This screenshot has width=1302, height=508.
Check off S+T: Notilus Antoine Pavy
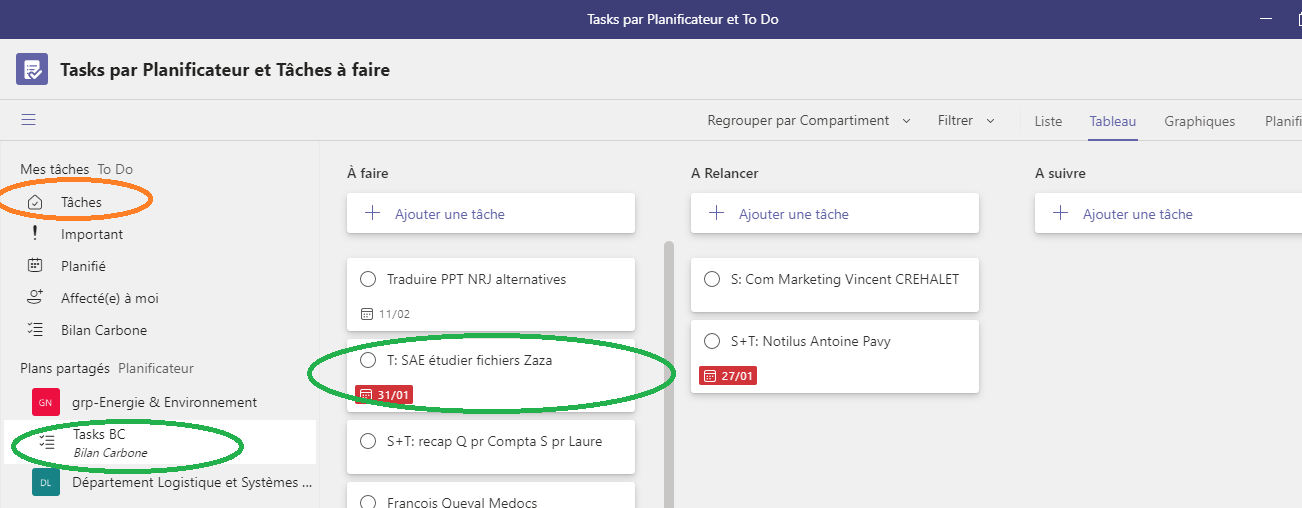pos(712,341)
